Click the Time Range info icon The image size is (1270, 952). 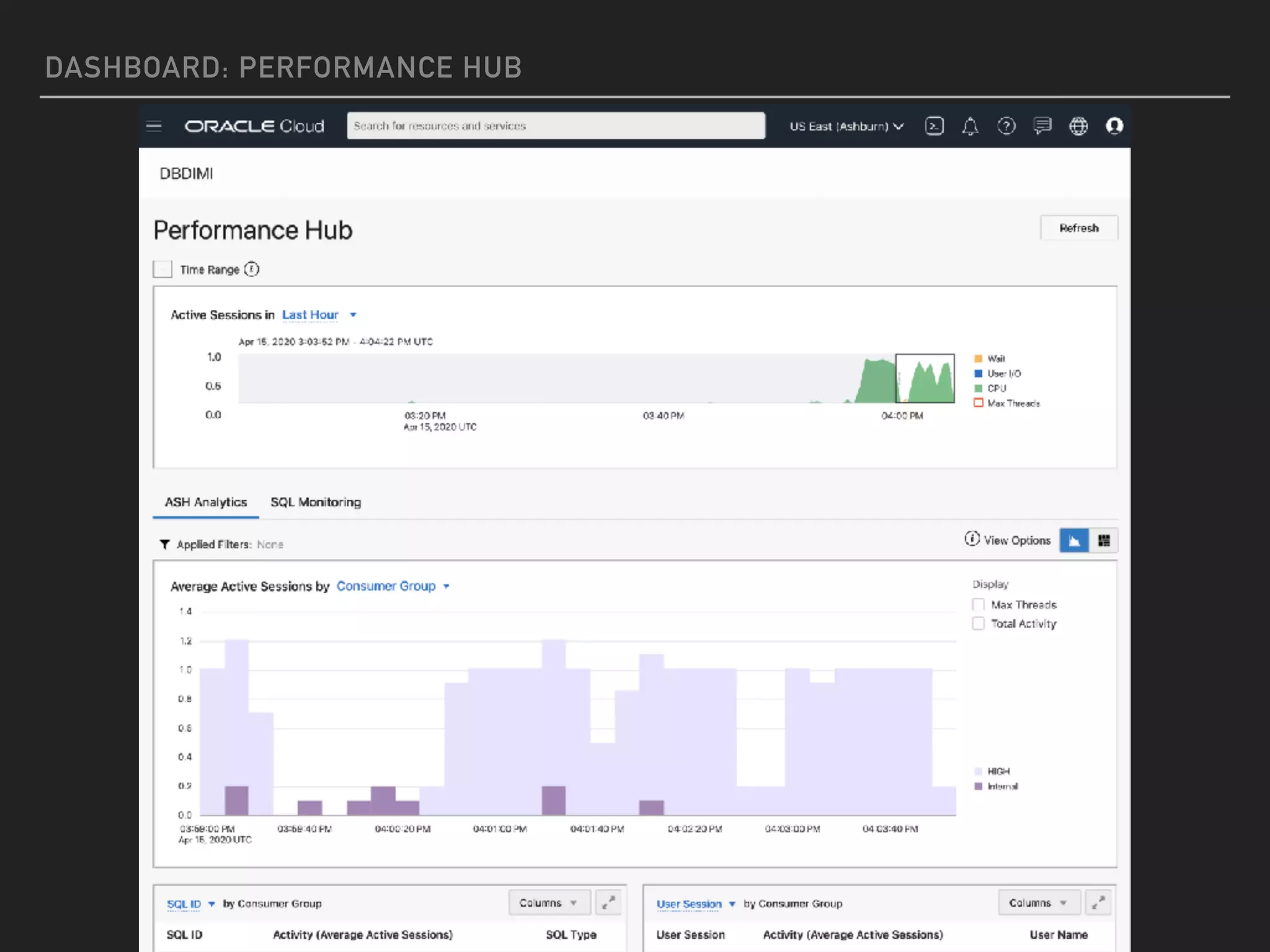pyautogui.click(x=251, y=270)
